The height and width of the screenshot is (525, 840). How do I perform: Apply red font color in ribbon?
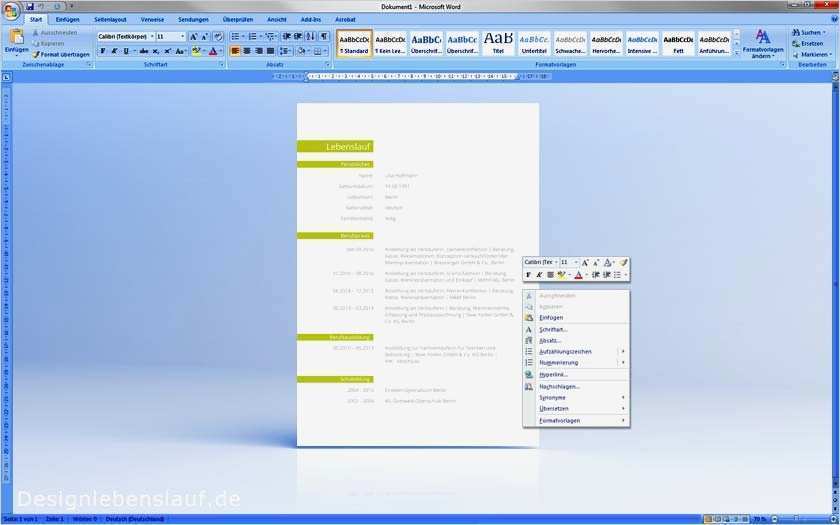pos(213,51)
